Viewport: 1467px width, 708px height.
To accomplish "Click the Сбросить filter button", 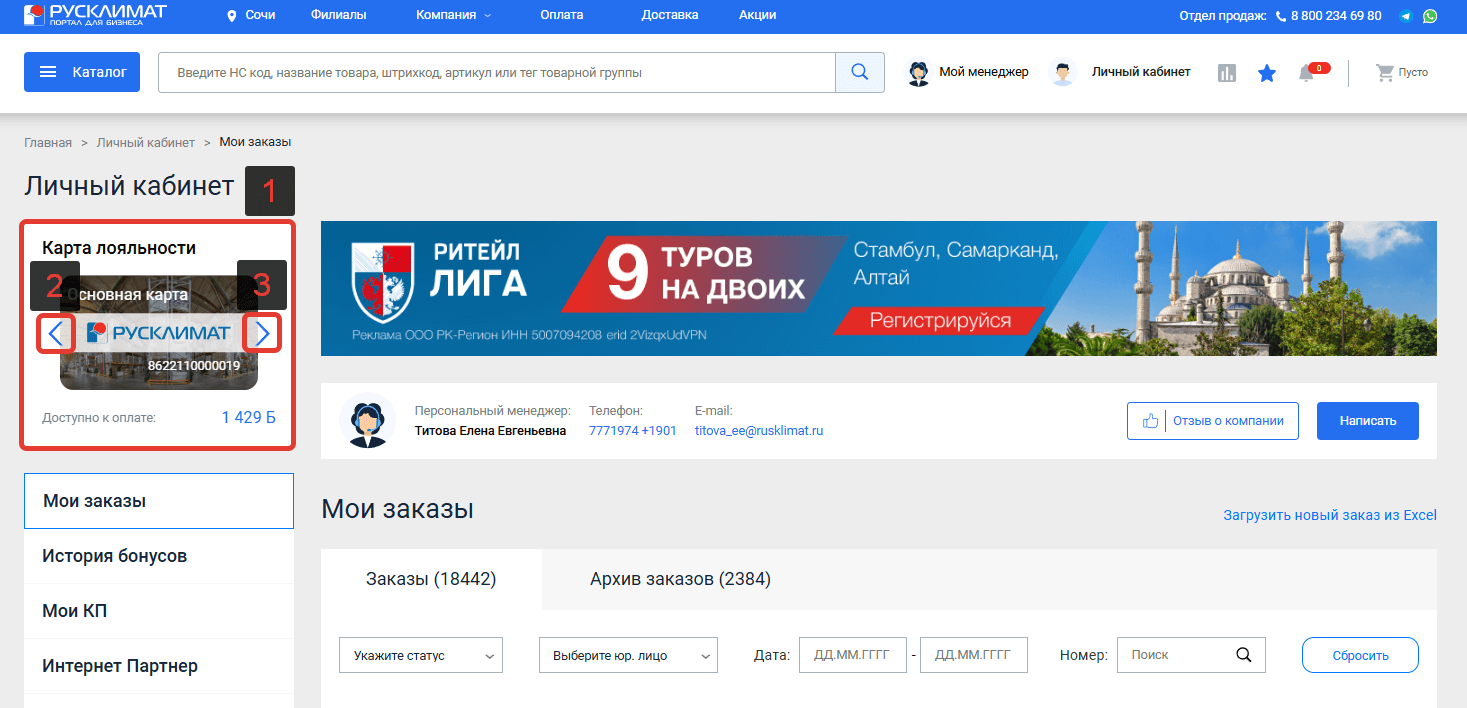I will tap(1360, 655).
